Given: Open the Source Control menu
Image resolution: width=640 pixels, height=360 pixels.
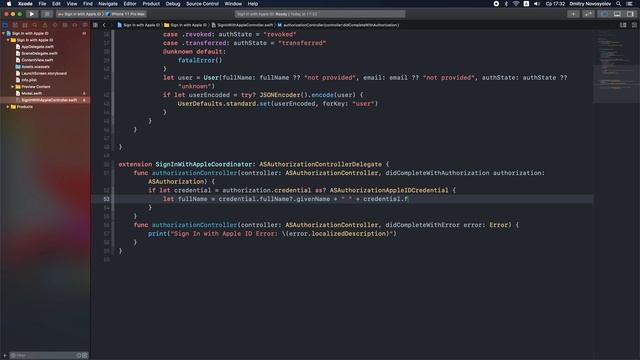Looking at the screenshot, I should point(202,4).
